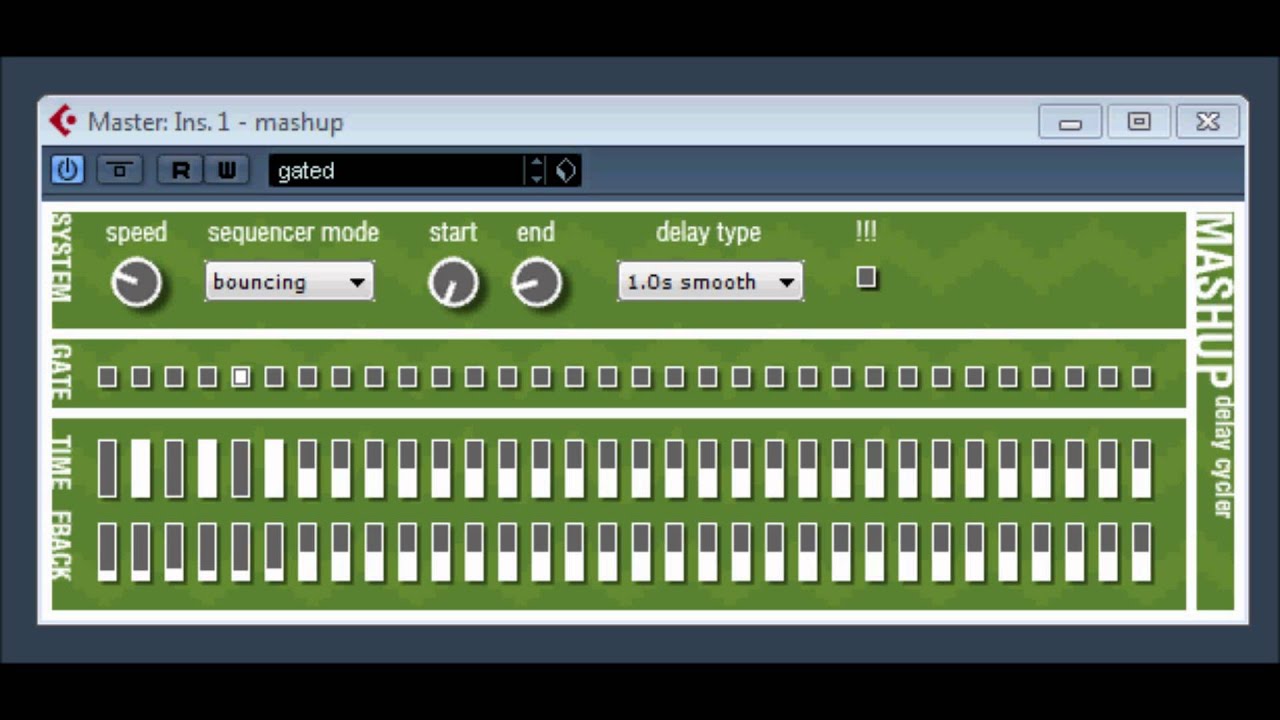This screenshot has width=1280, height=720.
Task: Toggle the plugin power bypass button
Action: 68,170
